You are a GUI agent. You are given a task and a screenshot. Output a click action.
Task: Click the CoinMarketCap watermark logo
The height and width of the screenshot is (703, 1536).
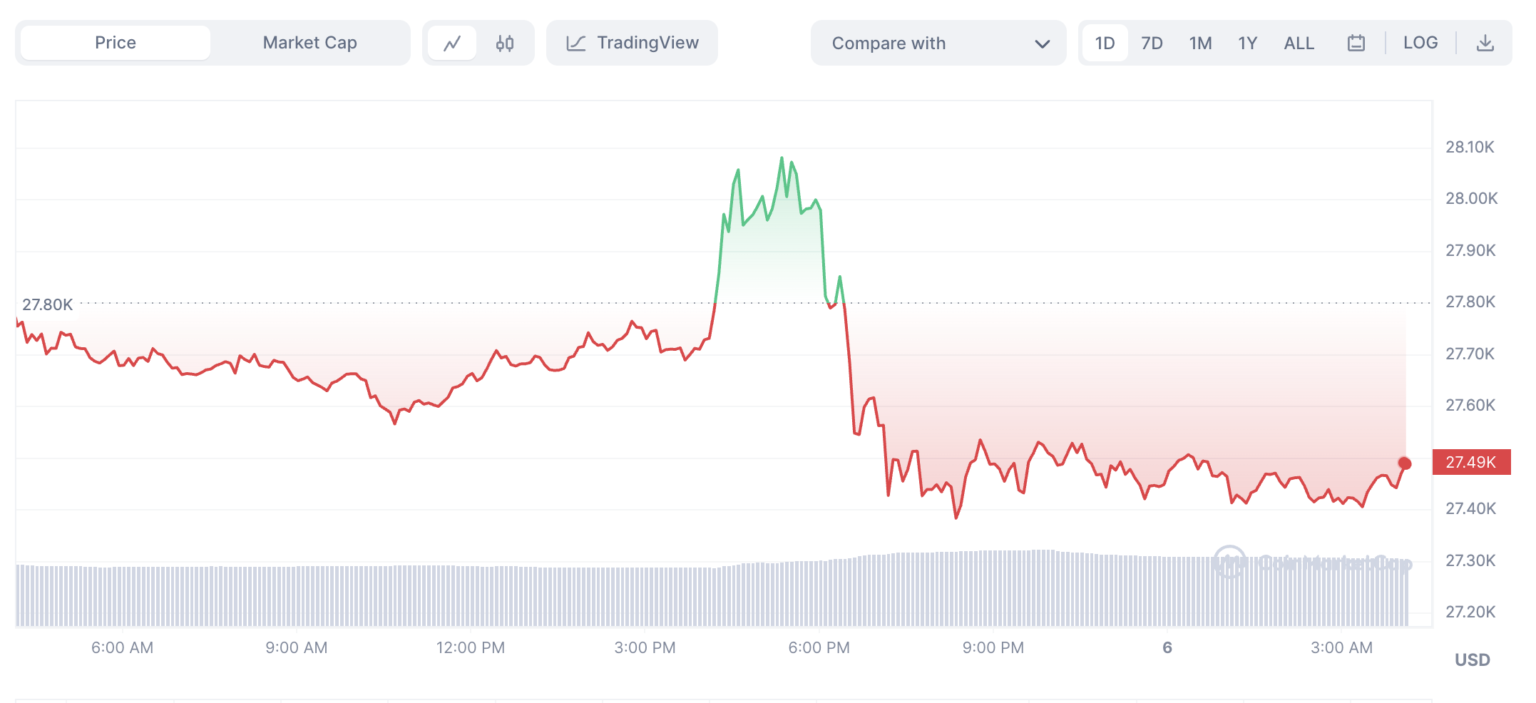1229,562
